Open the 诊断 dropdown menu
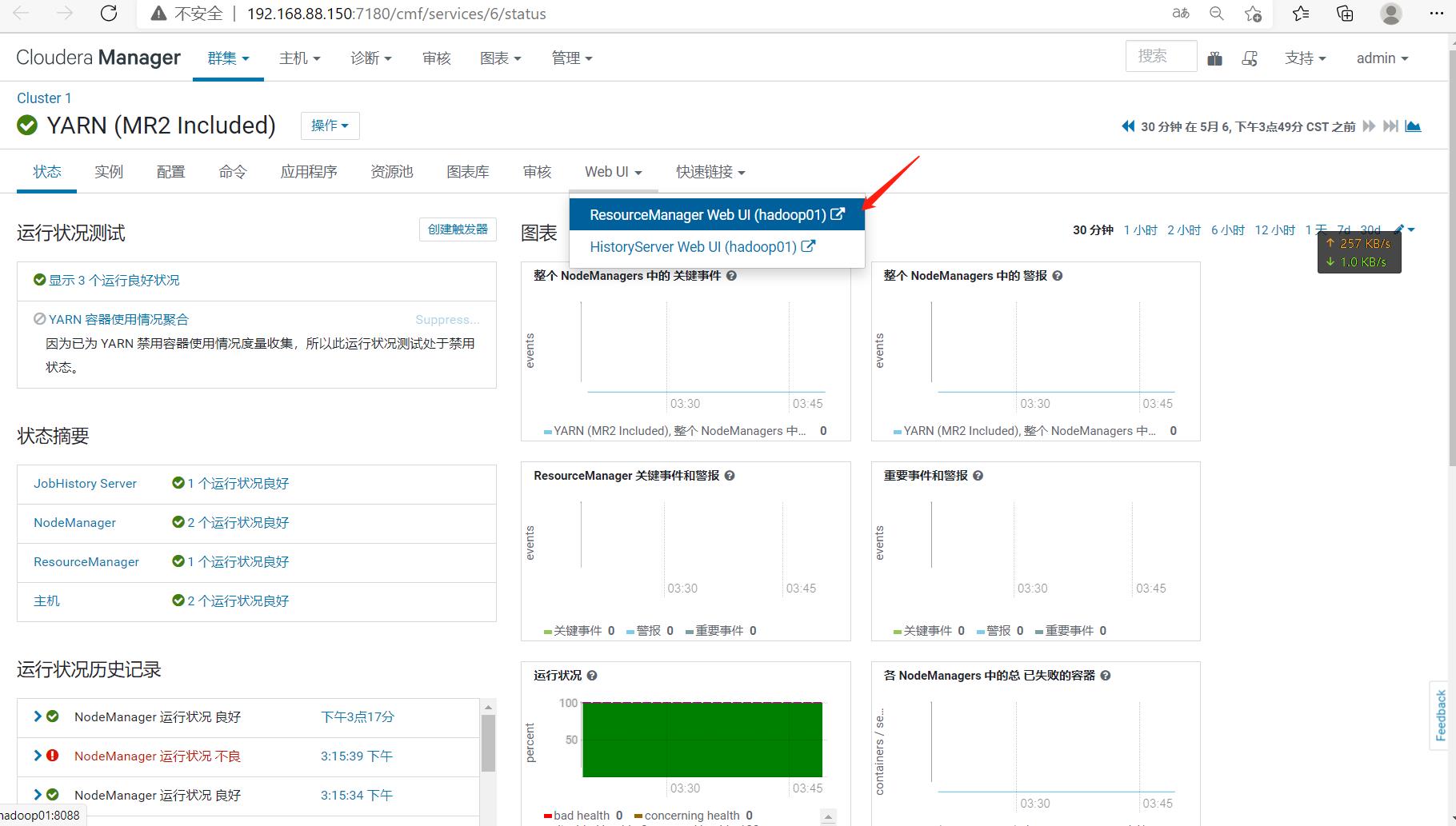1456x826 pixels. click(371, 58)
